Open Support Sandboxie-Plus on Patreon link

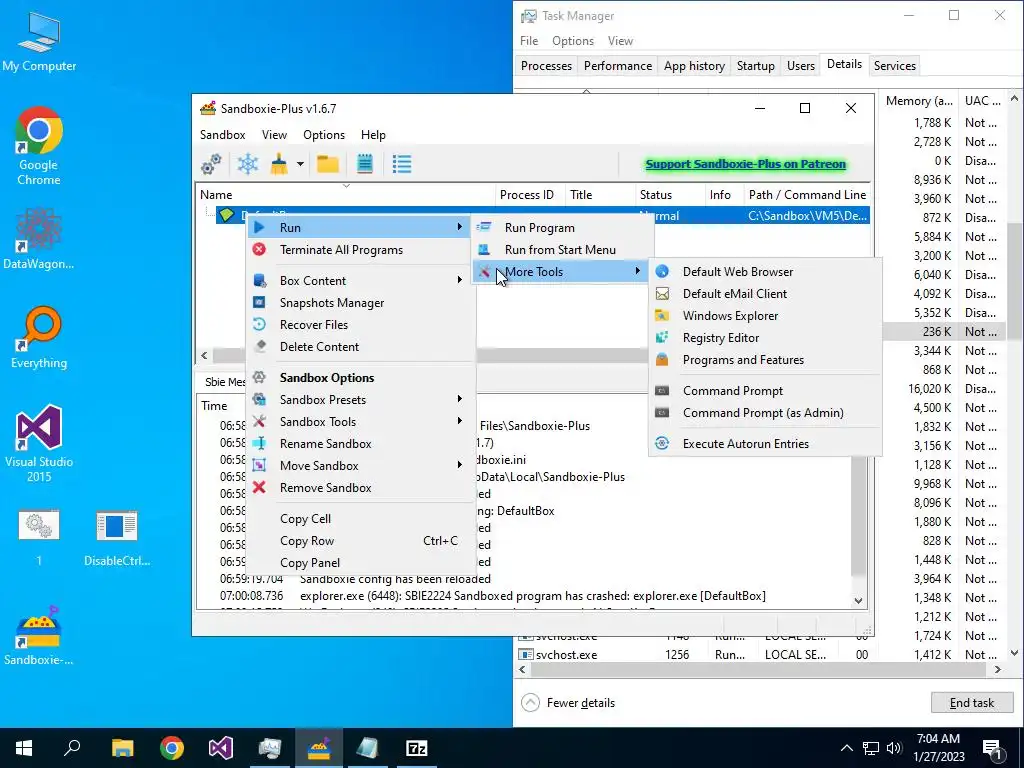746,164
